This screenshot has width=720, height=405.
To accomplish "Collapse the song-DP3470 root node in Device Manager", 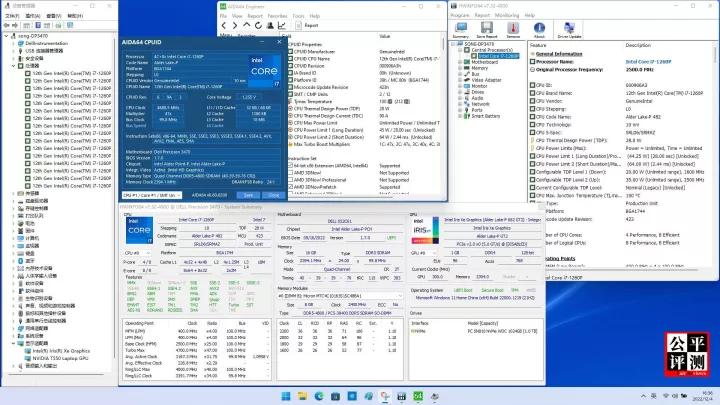I will (x=6, y=36).
